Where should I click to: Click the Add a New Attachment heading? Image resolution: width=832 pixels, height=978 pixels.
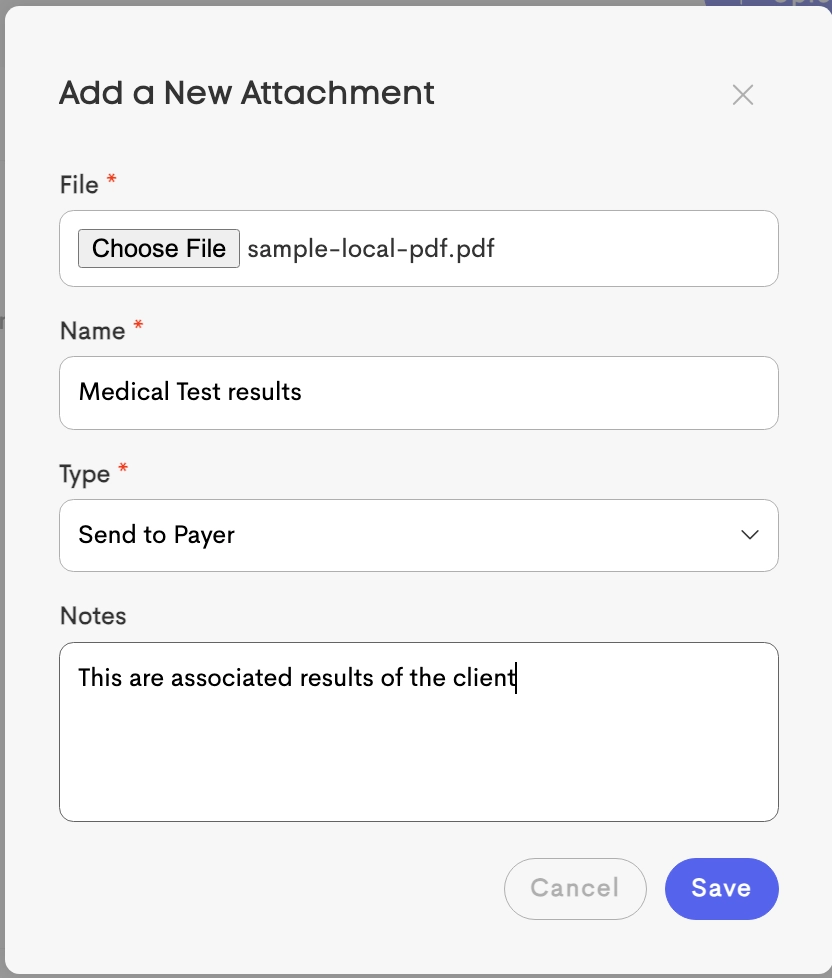click(247, 94)
